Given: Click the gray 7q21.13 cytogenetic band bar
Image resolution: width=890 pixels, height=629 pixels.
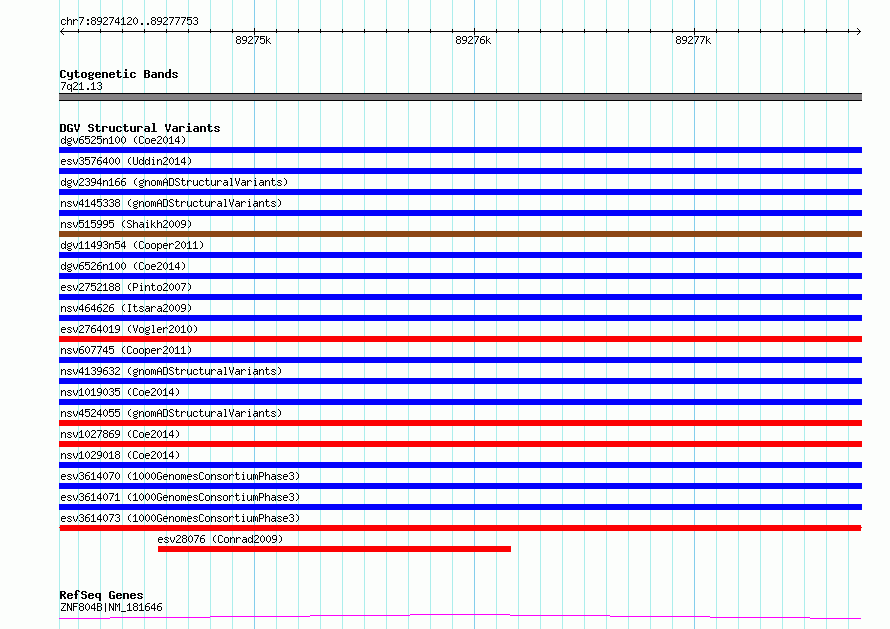Looking at the screenshot, I should (x=460, y=97).
